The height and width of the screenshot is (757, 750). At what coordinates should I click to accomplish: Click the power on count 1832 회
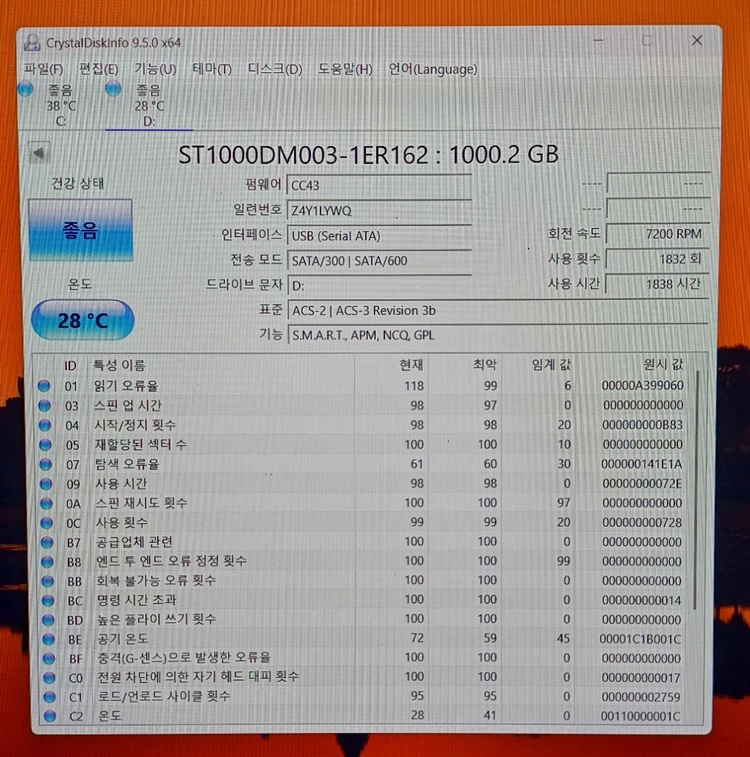tap(657, 259)
